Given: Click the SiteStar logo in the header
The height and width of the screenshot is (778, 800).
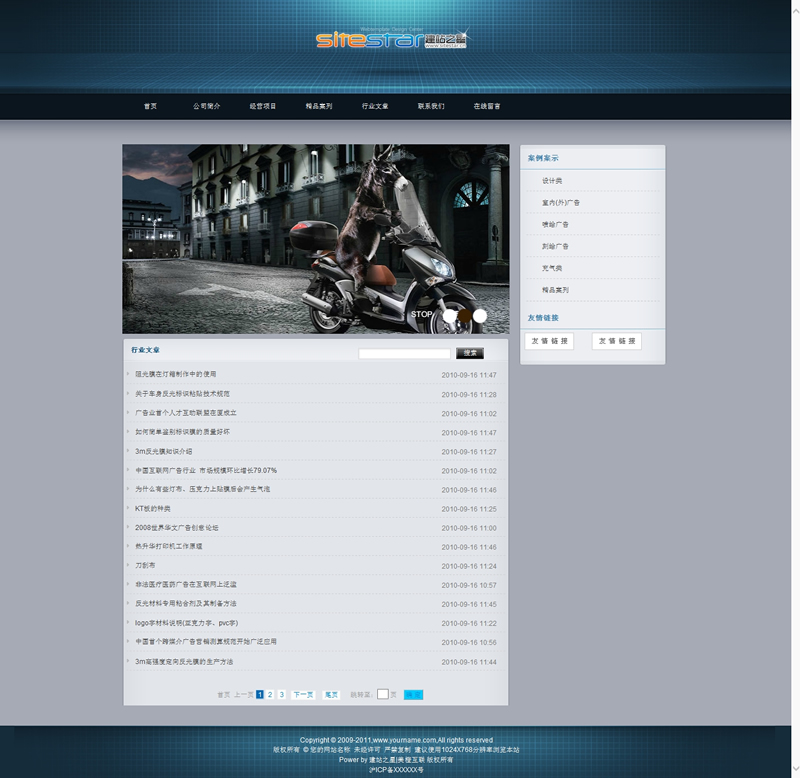Looking at the screenshot, I should (x=391, y=40).
